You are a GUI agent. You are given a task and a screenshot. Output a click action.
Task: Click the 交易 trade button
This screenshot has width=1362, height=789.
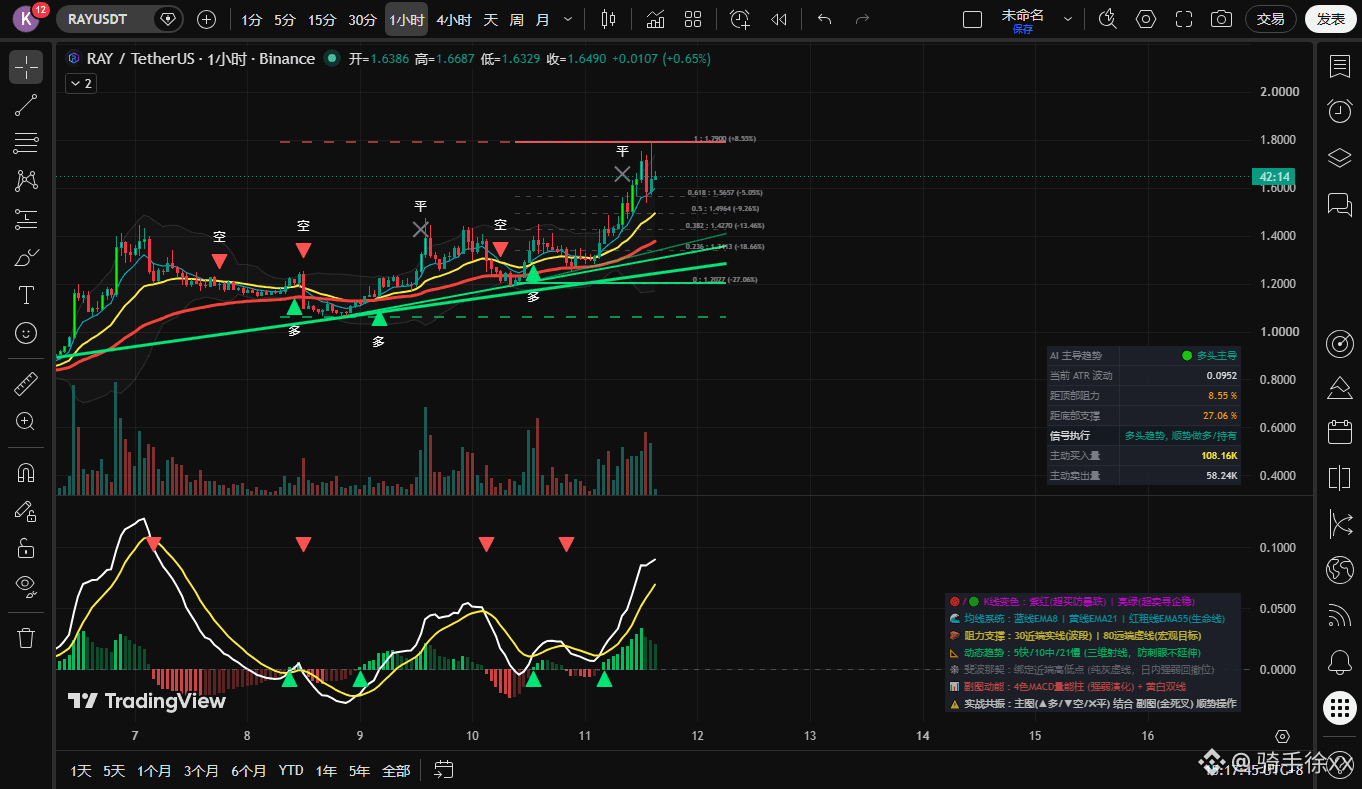(1271, 19)
